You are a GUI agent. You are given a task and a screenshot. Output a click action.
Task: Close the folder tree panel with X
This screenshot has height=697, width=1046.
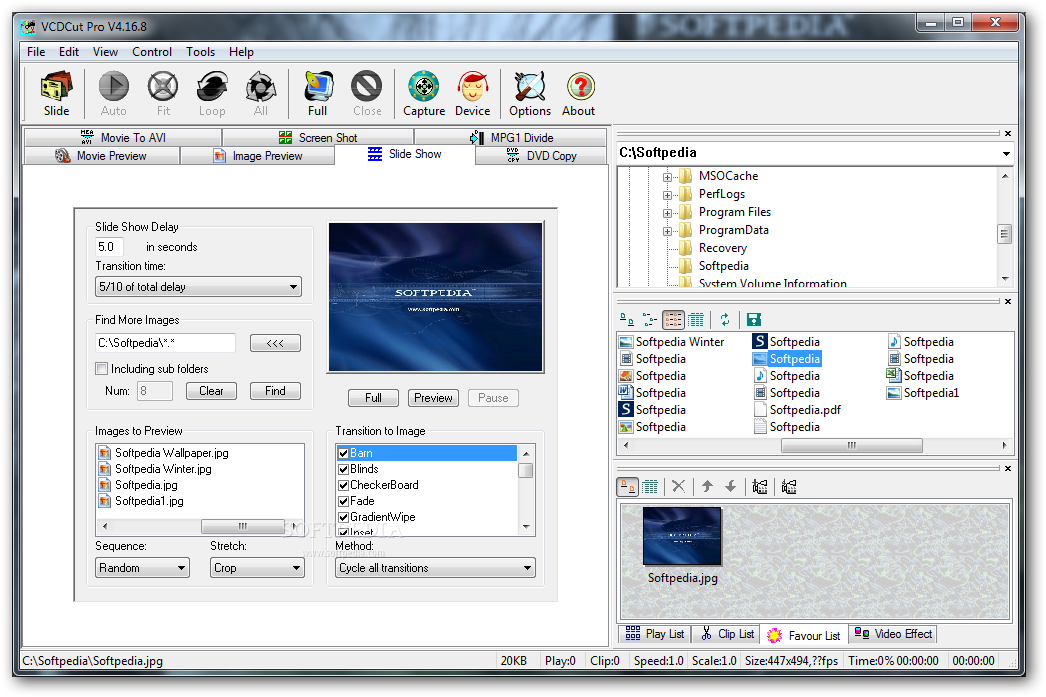tap(1008, 133)
